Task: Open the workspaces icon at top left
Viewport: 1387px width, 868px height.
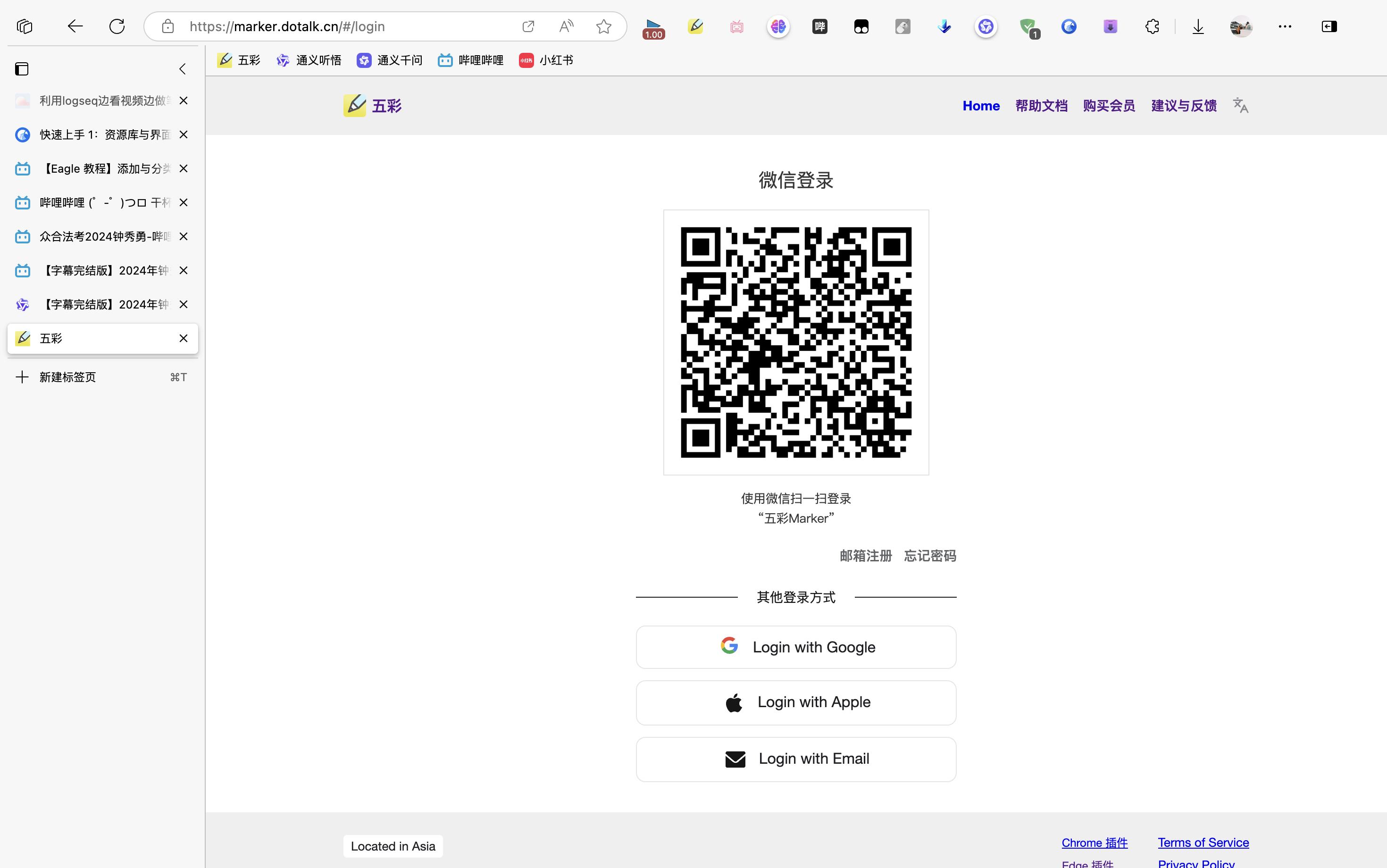Action: point(25,26)
